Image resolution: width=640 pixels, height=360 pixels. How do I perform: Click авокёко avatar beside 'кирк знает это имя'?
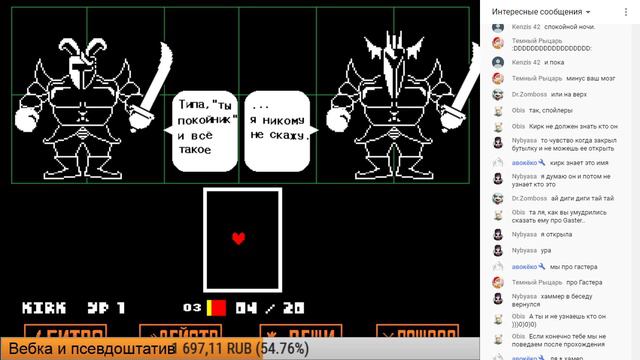(x=498, y=162)
